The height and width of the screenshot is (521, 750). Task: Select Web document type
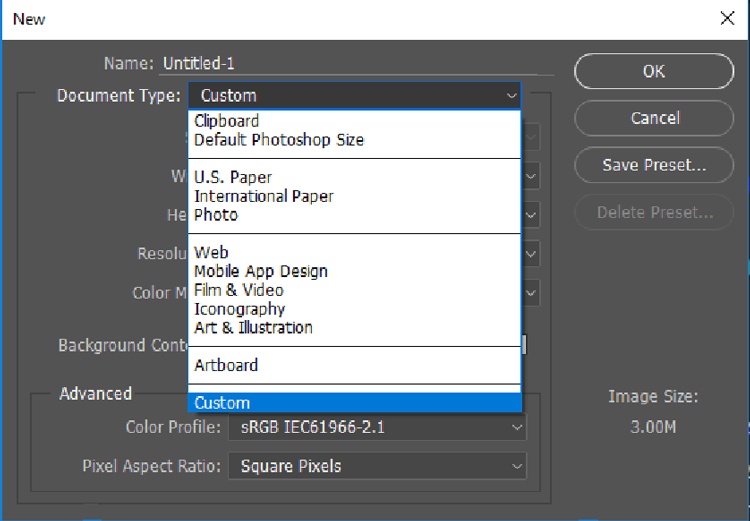pos(354,252)
